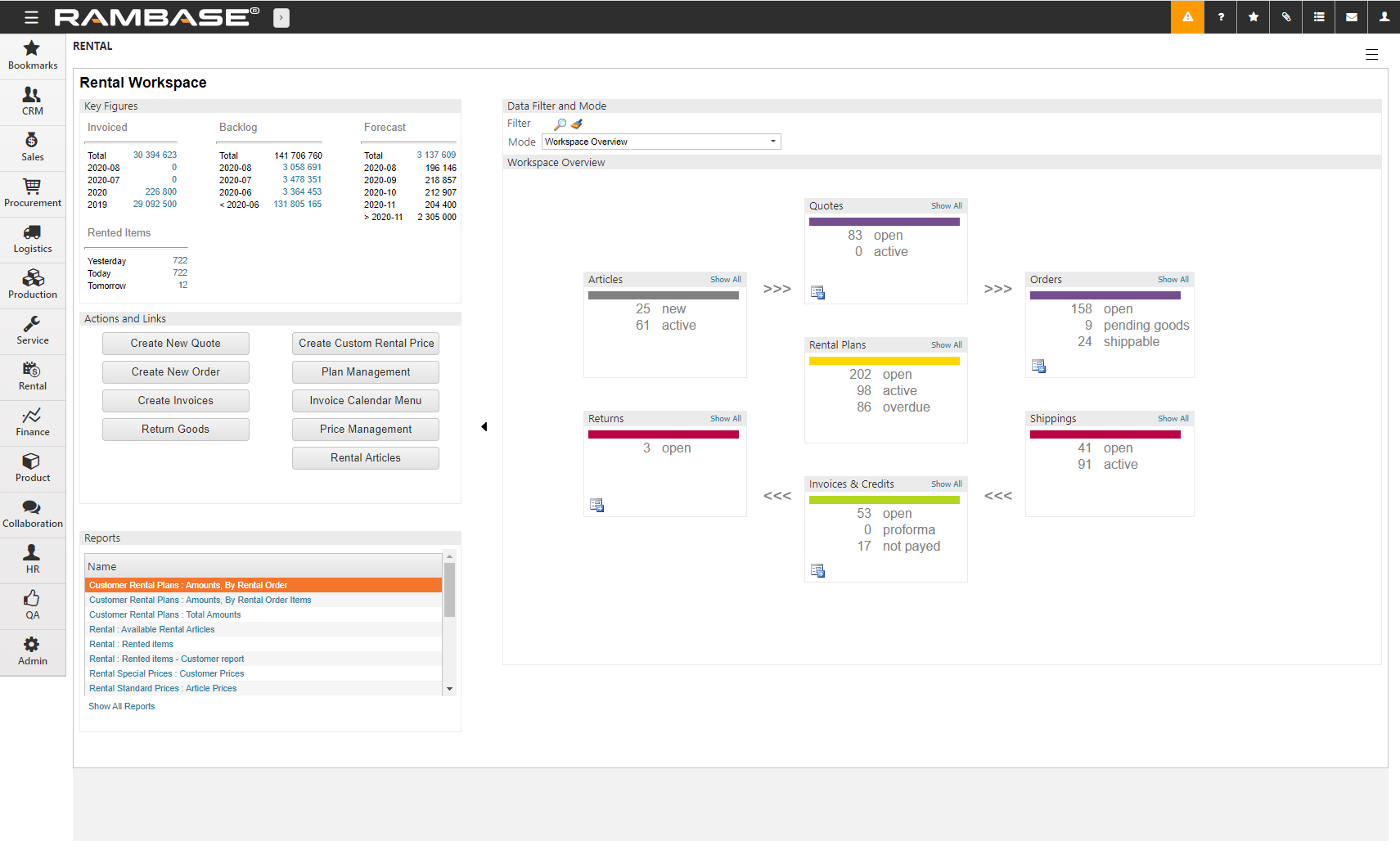Open the hamburger menu next to the RamBase logo
Image resolution: width=1400 pixels, height=864 pixels.
pos(30,16)
